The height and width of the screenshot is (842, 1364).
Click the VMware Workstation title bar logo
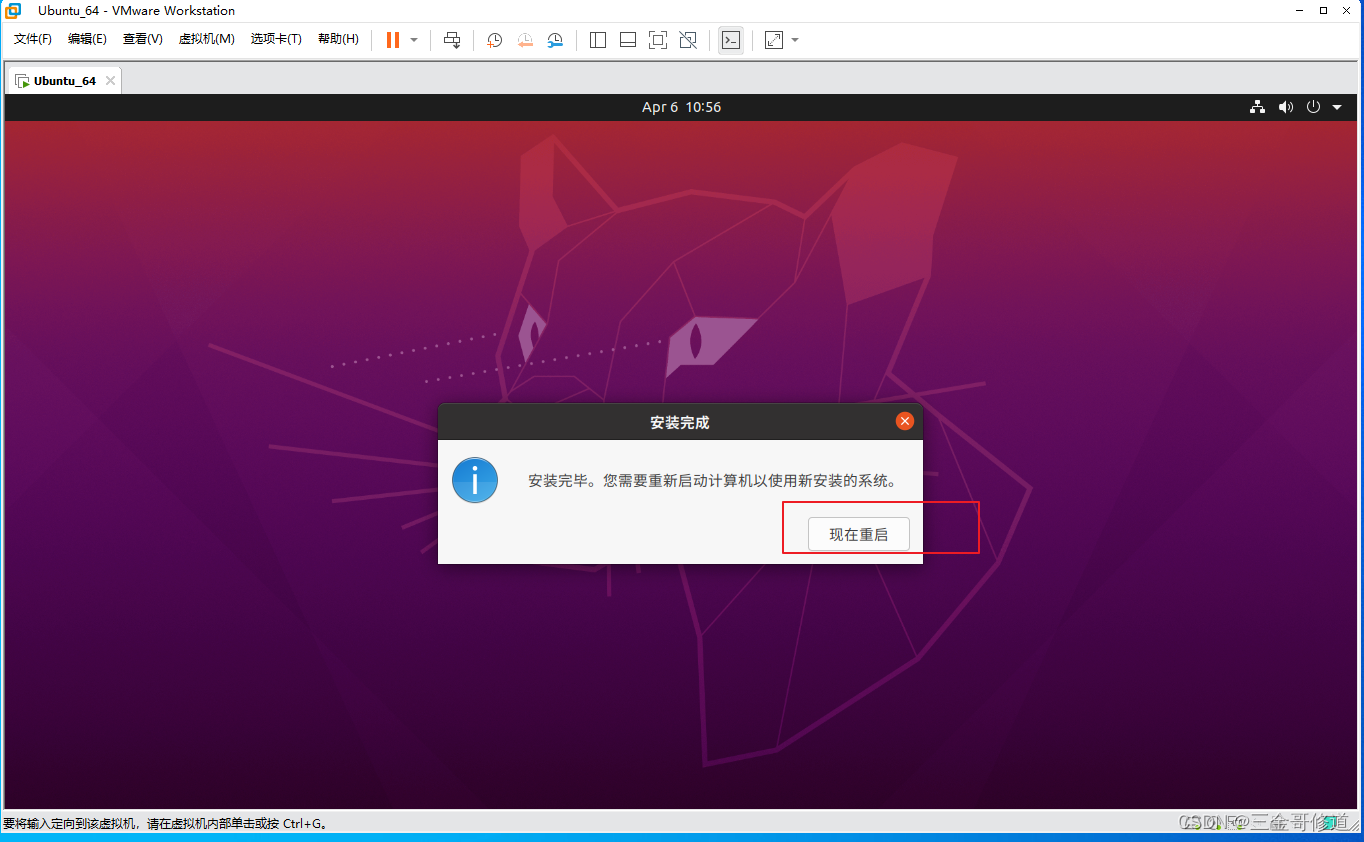tap(14, 11)
